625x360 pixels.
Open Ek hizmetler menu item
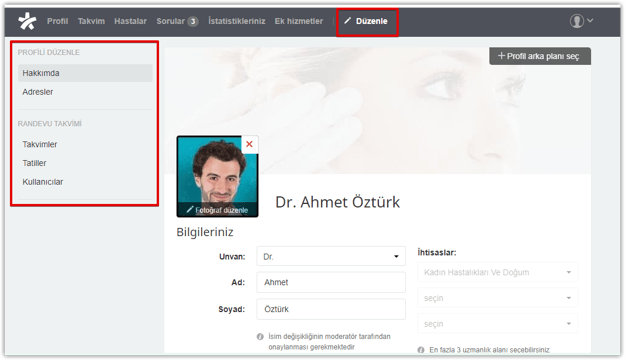[299, 21]
